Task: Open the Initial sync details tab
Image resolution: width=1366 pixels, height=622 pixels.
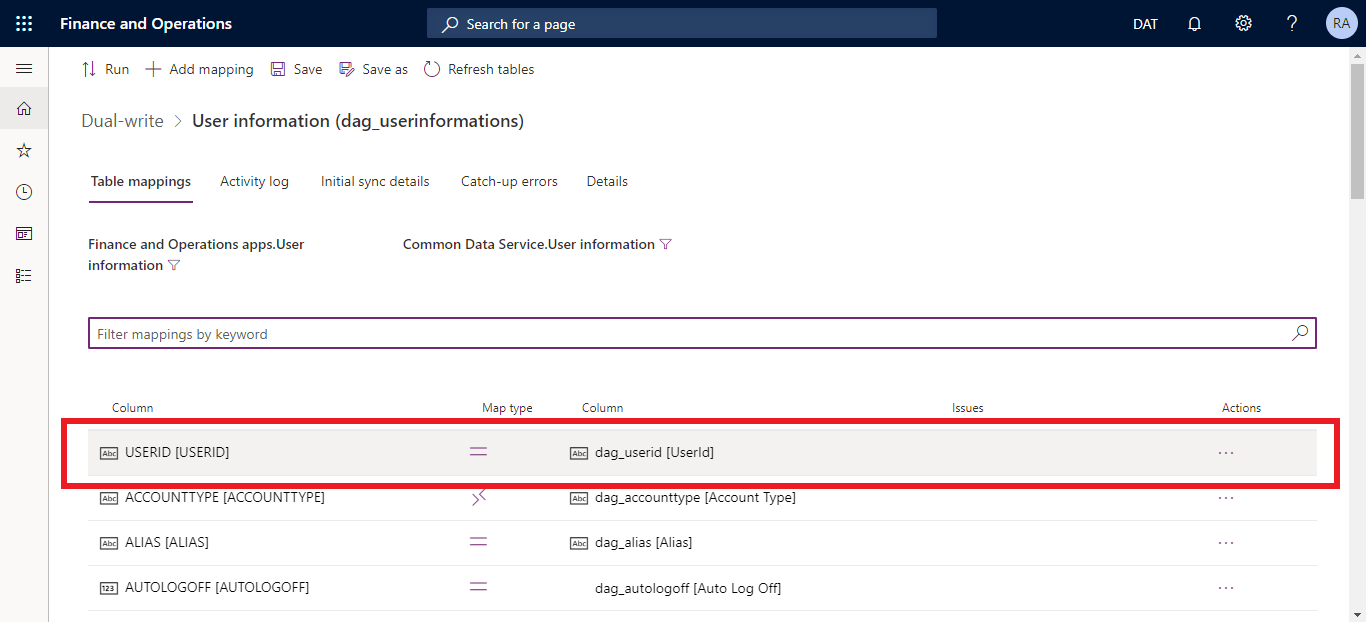Action: pyautogui.click(x=375, y=181)
